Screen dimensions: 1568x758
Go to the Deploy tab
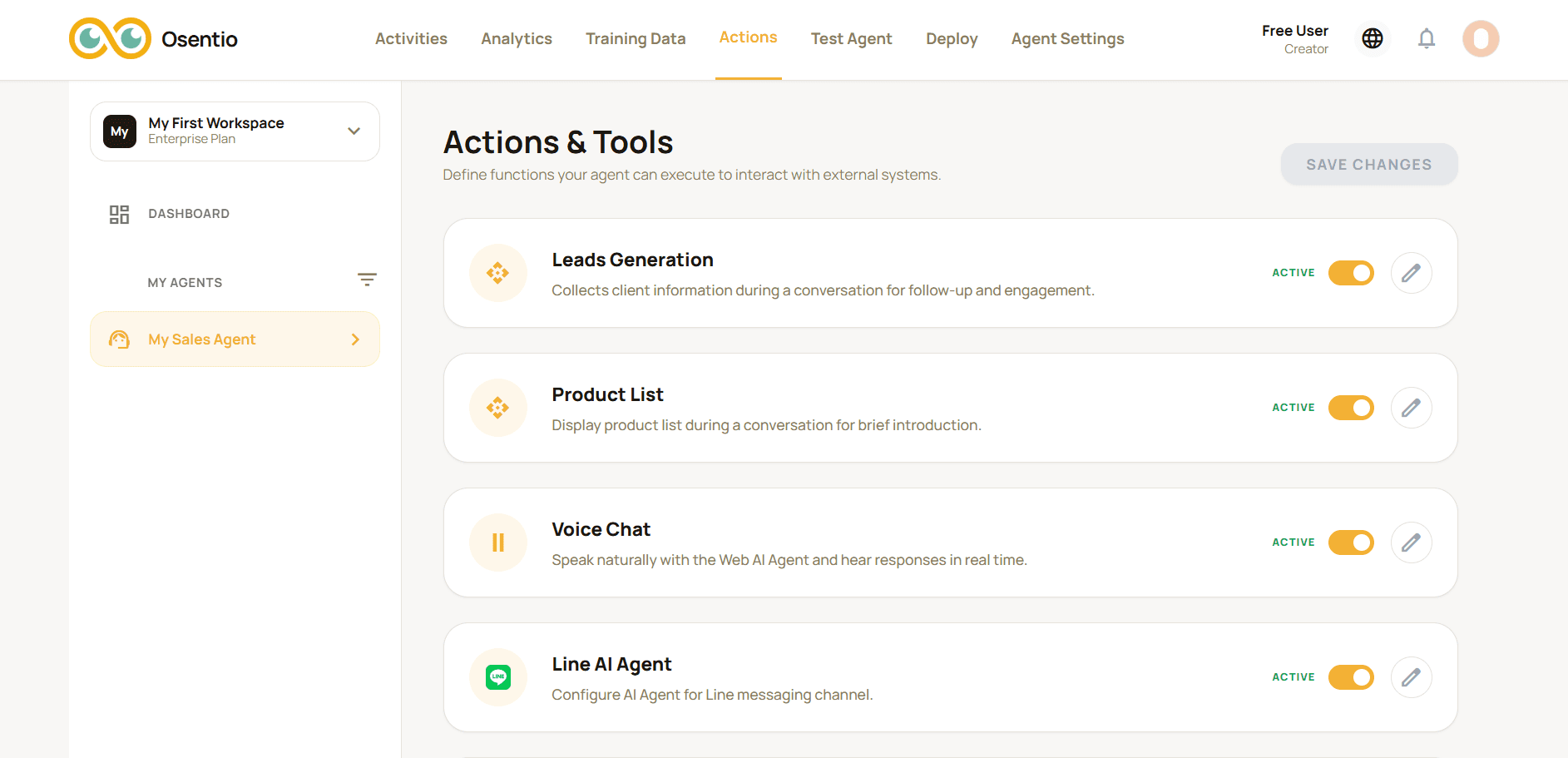[x=952, y=39]
